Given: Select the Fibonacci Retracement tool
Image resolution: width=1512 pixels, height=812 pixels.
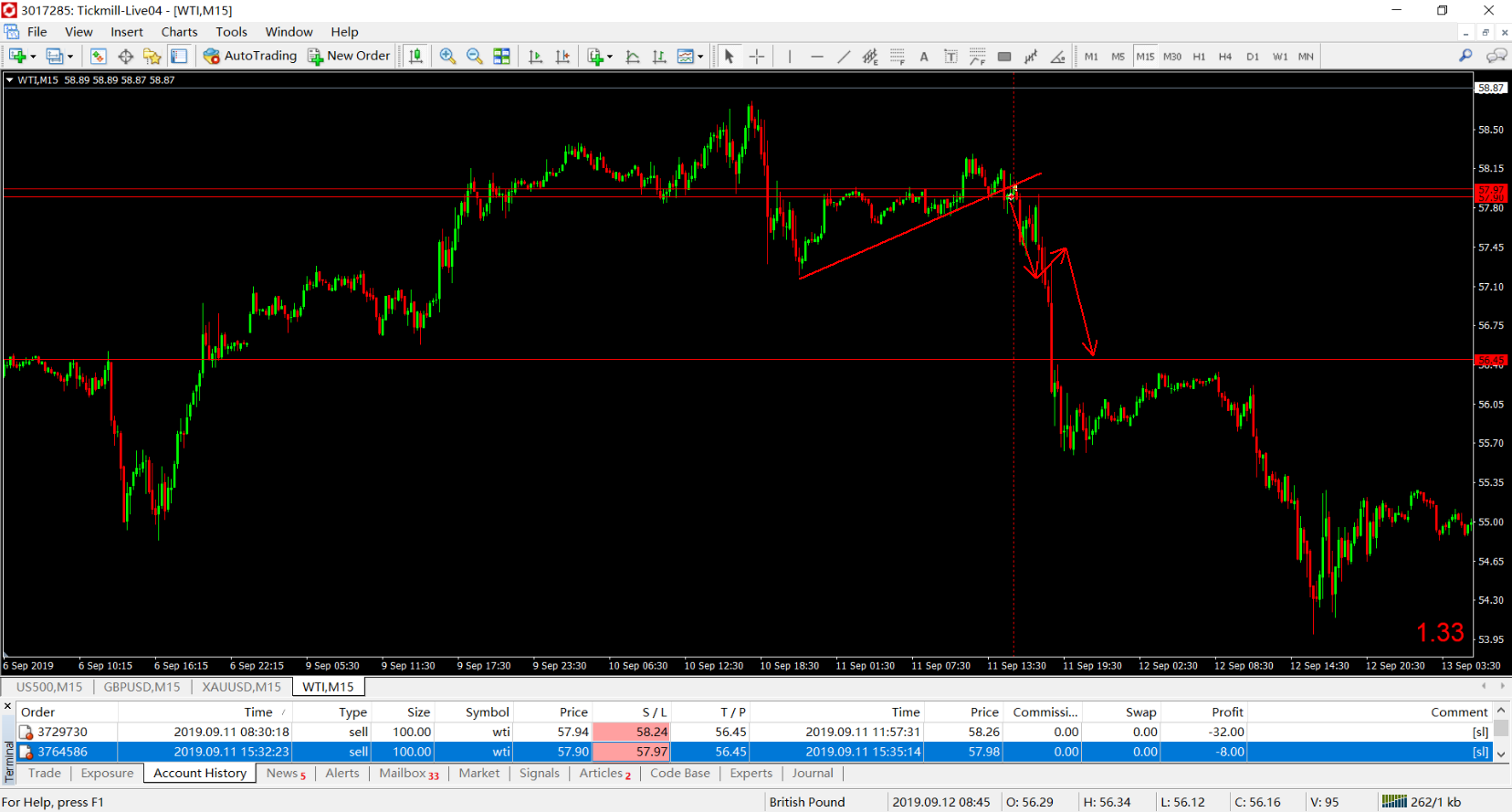Looking at the screenshot, I should [898, 57].
